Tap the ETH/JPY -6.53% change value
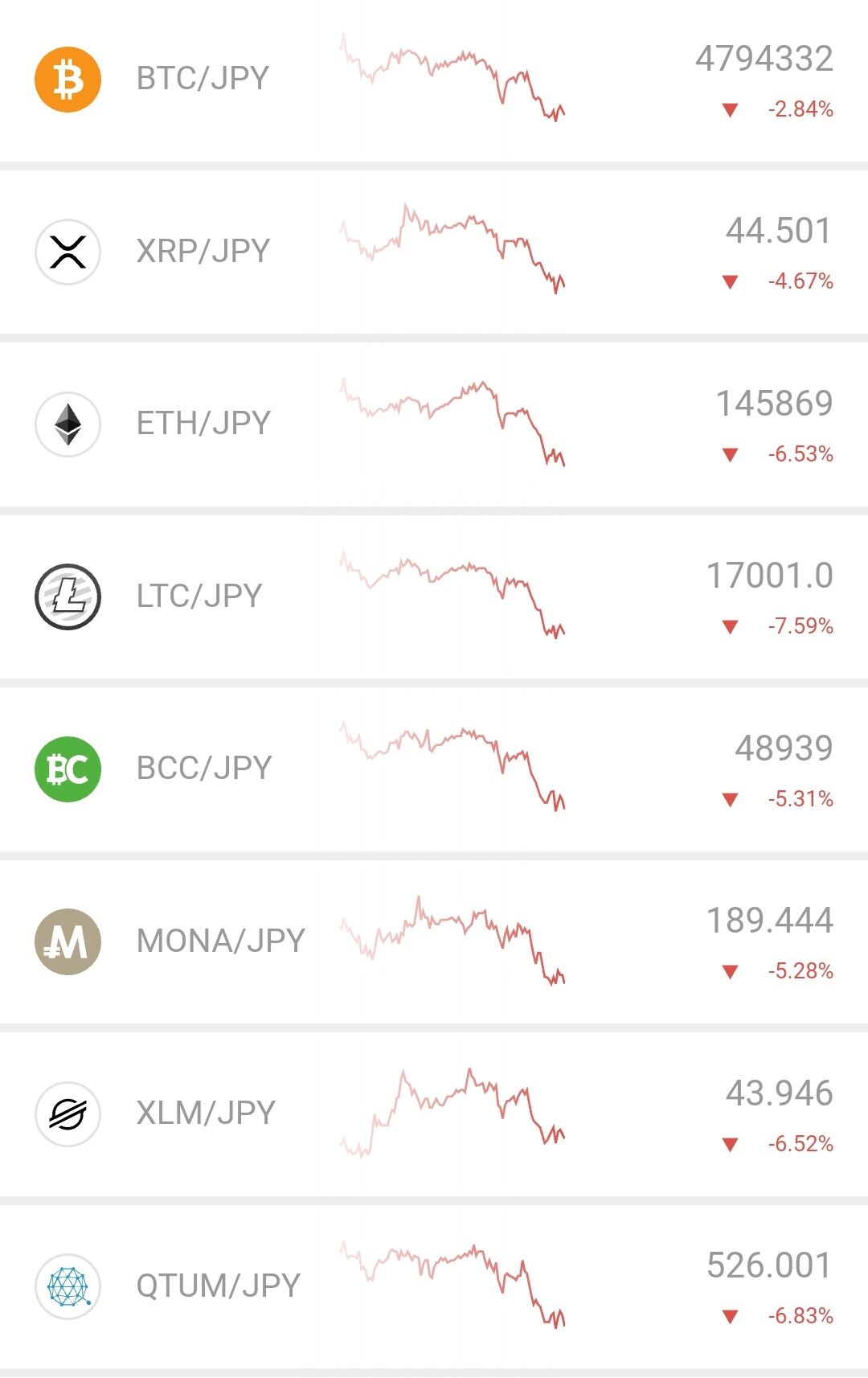The height and width of the screenshot is (1378, 868). [x=800, y=454]
